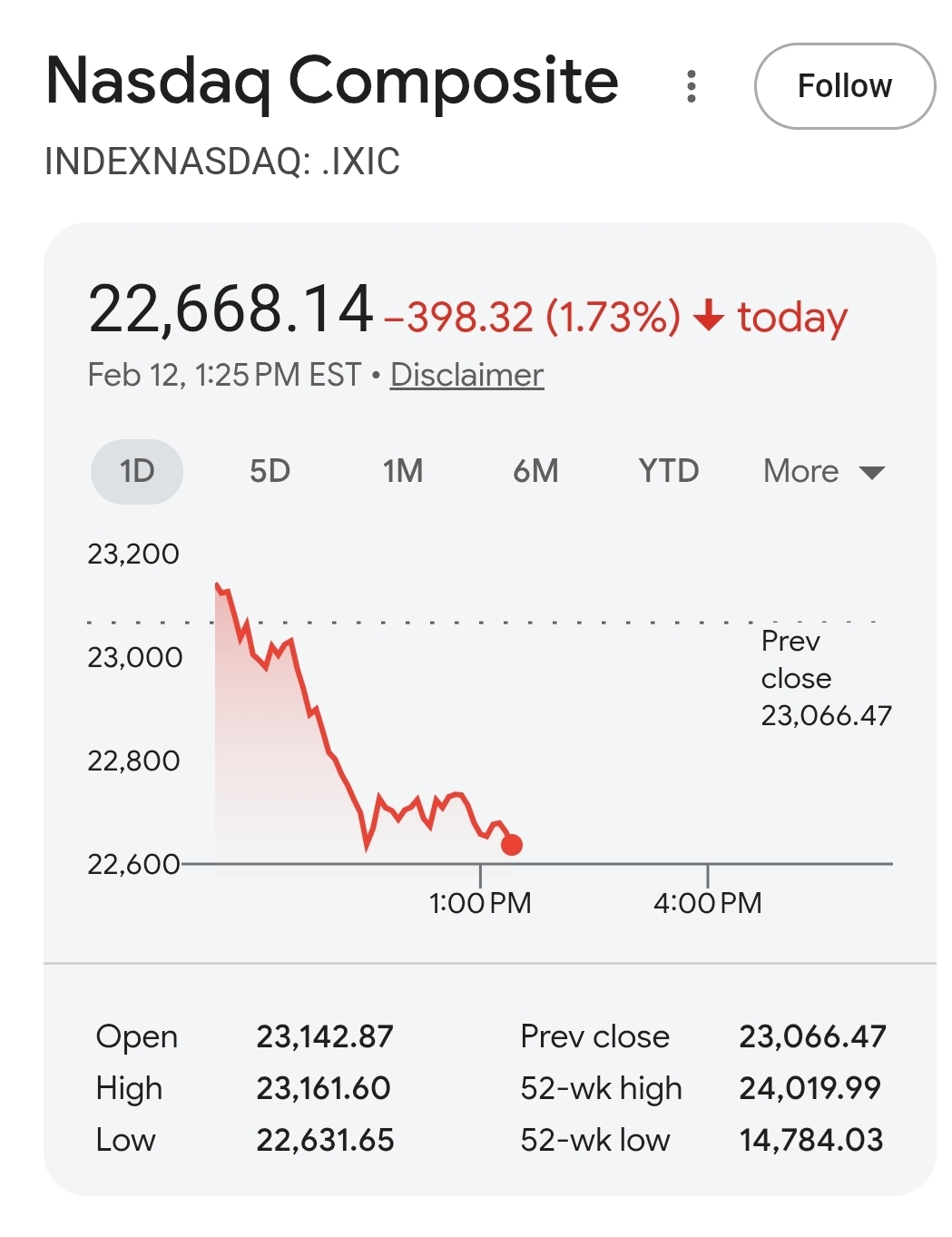Click the 52-wk high value 24,019.99
The height and width of the screenshot is (1237, 952).
(810, 1088)
